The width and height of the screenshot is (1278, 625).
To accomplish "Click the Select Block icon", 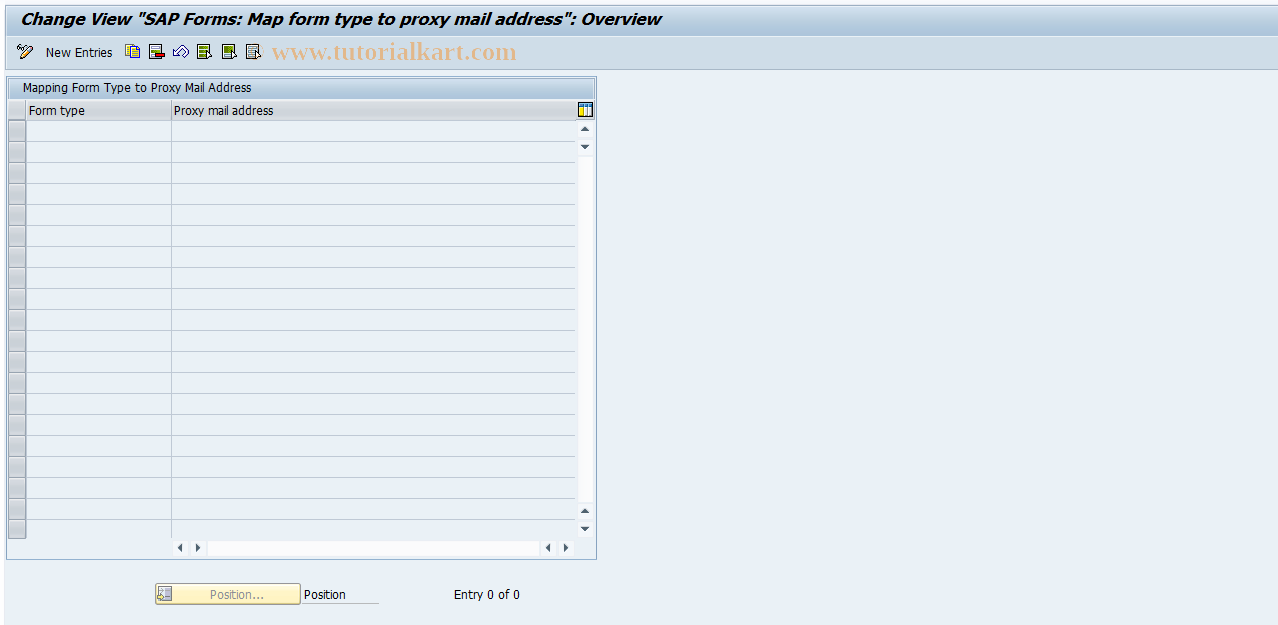I will pyautogui.click(x=229, y=52).
